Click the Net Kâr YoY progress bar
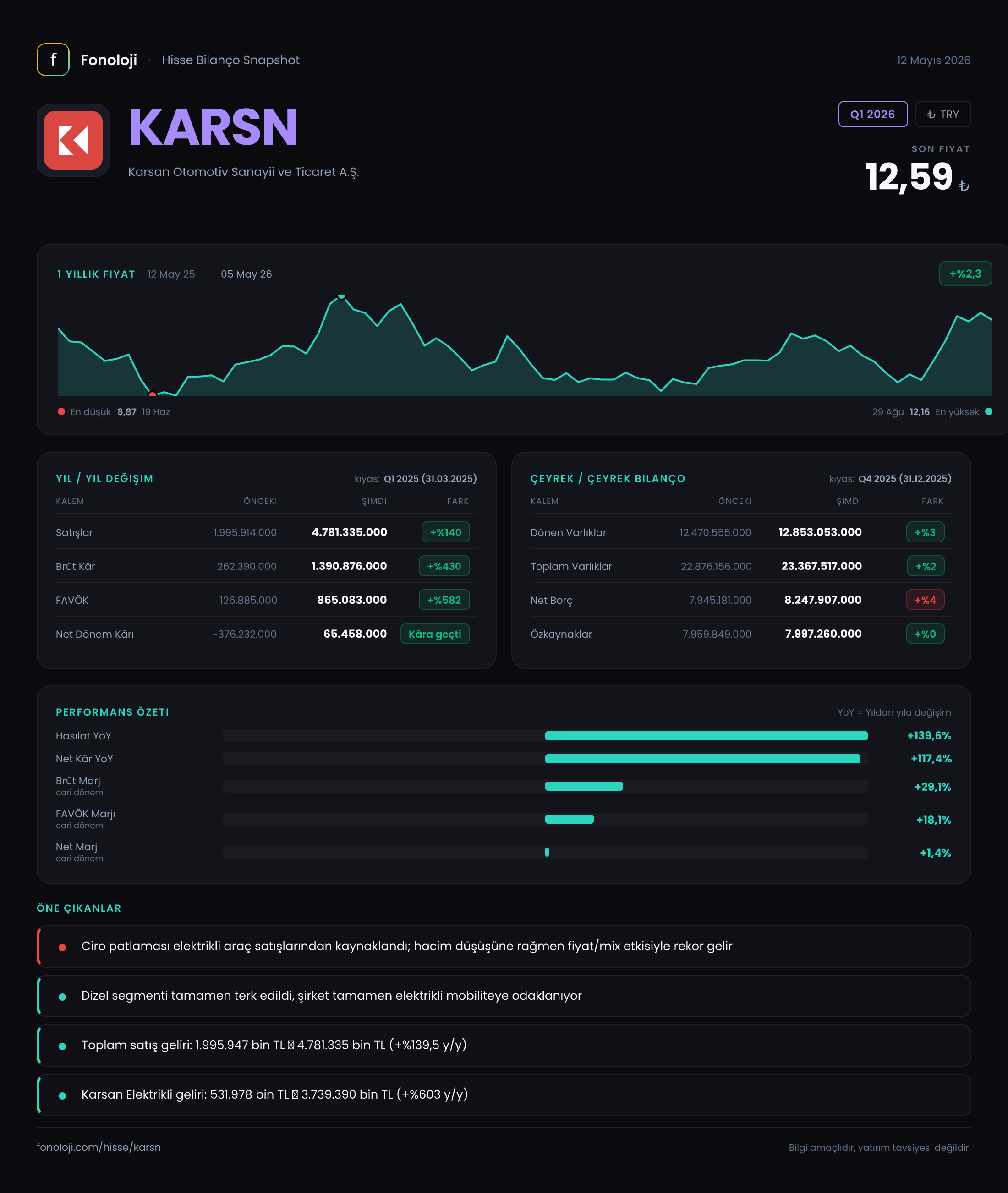 [545, 759]
